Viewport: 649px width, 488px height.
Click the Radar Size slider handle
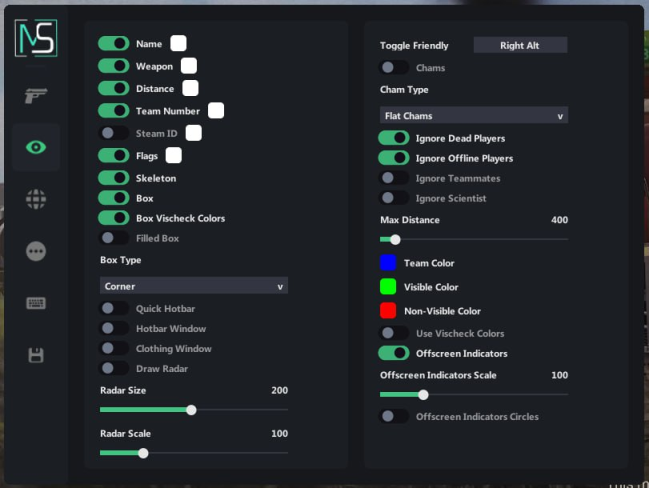tap(191, 410)
